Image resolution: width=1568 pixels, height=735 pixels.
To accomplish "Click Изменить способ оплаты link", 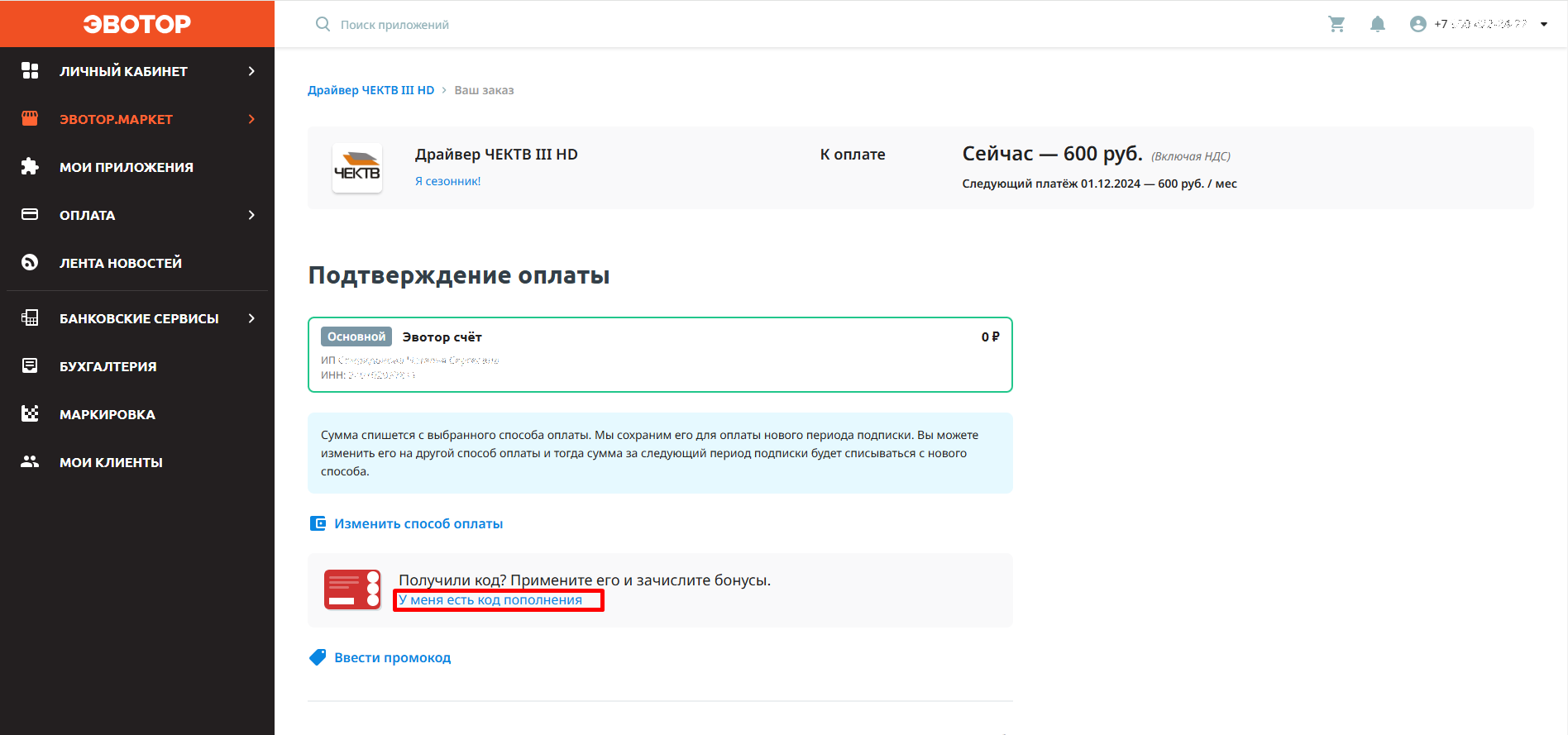I will tap(418, 523).
